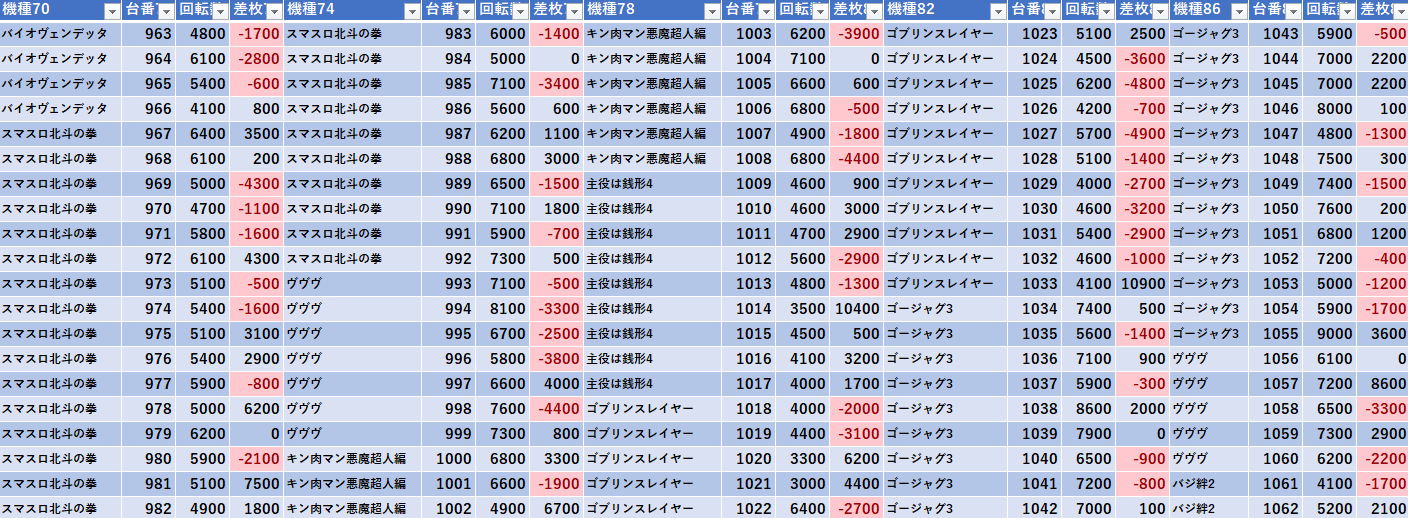Open 台番 filter dropdown right of 機種70
1408x518 pixels.
tap(165, 11)
